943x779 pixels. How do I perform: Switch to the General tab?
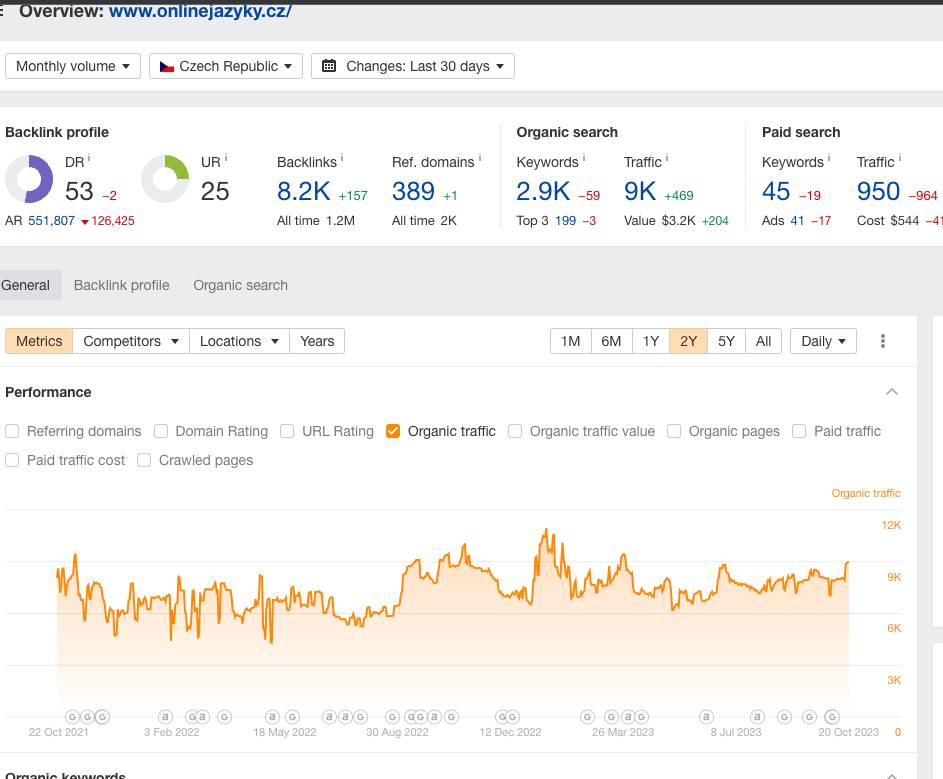tap(27, 285)
